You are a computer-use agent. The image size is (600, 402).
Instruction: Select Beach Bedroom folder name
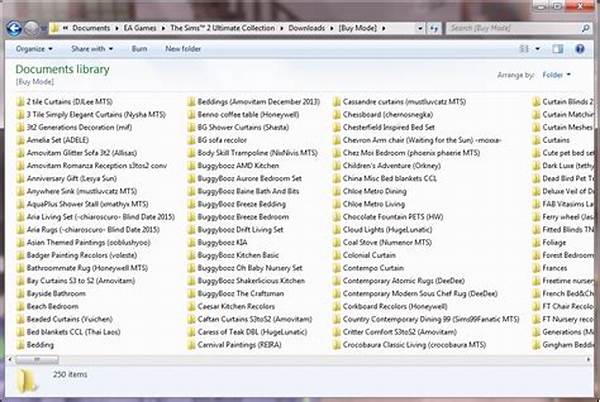pyautogui.click(x=52, y=306)
